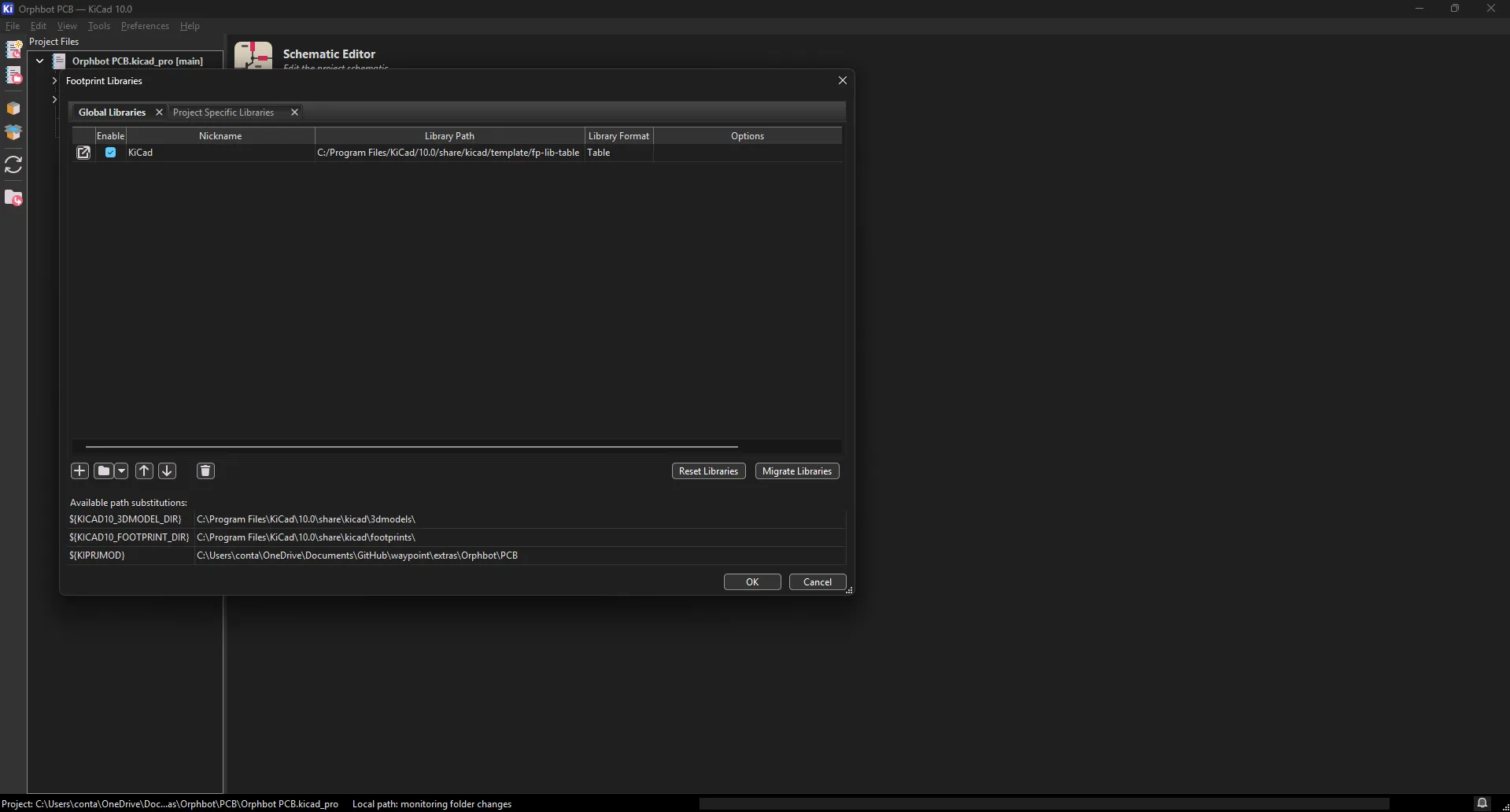This screenshot has height=812, width=1510.
Task: Click the Enable column header
Action: (x=110, y=135)
